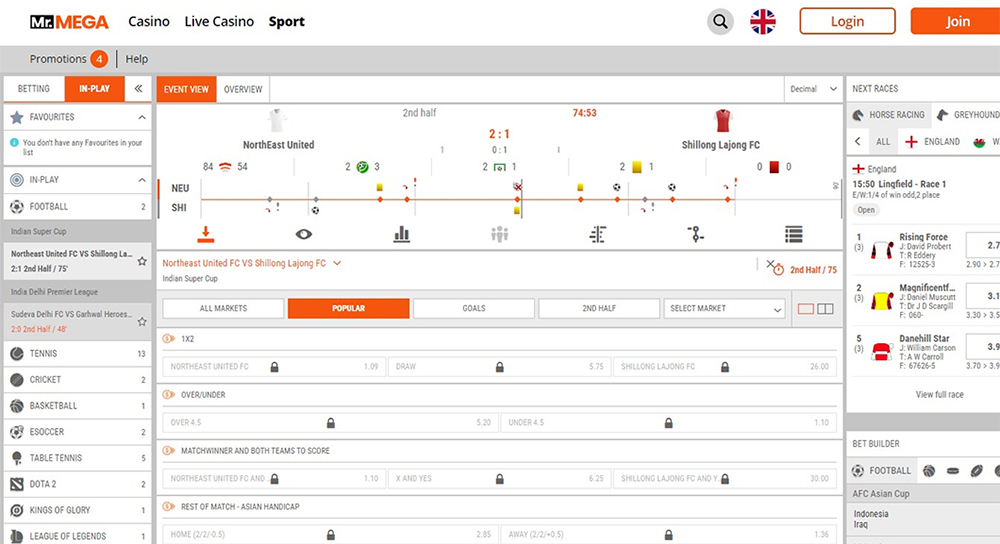Open the Help link
The height and width of the screenshot is (544, 1000).
click(136, 59)
